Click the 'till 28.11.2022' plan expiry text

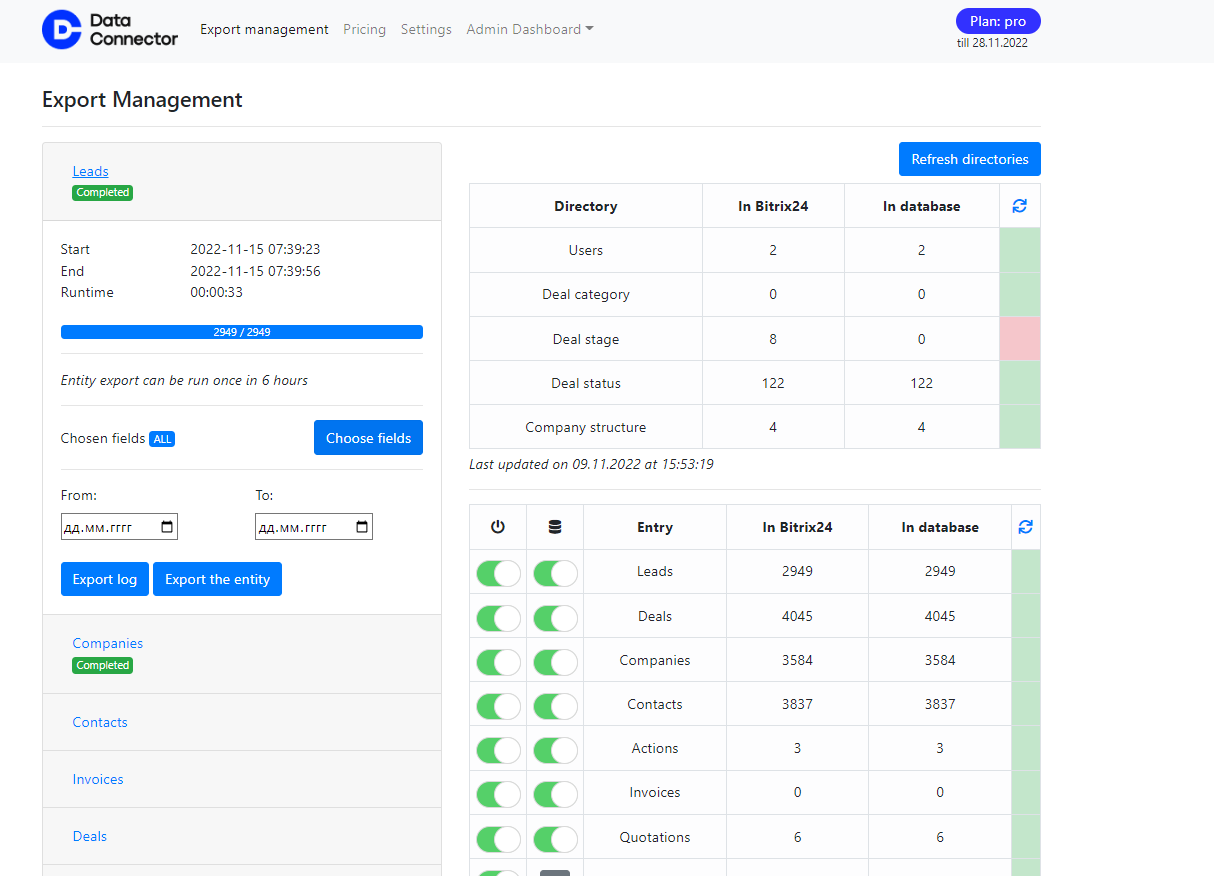[x=992, y=43]
